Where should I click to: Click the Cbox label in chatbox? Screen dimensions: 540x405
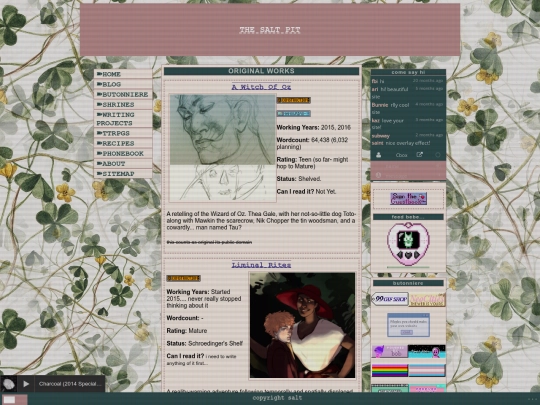401,155
